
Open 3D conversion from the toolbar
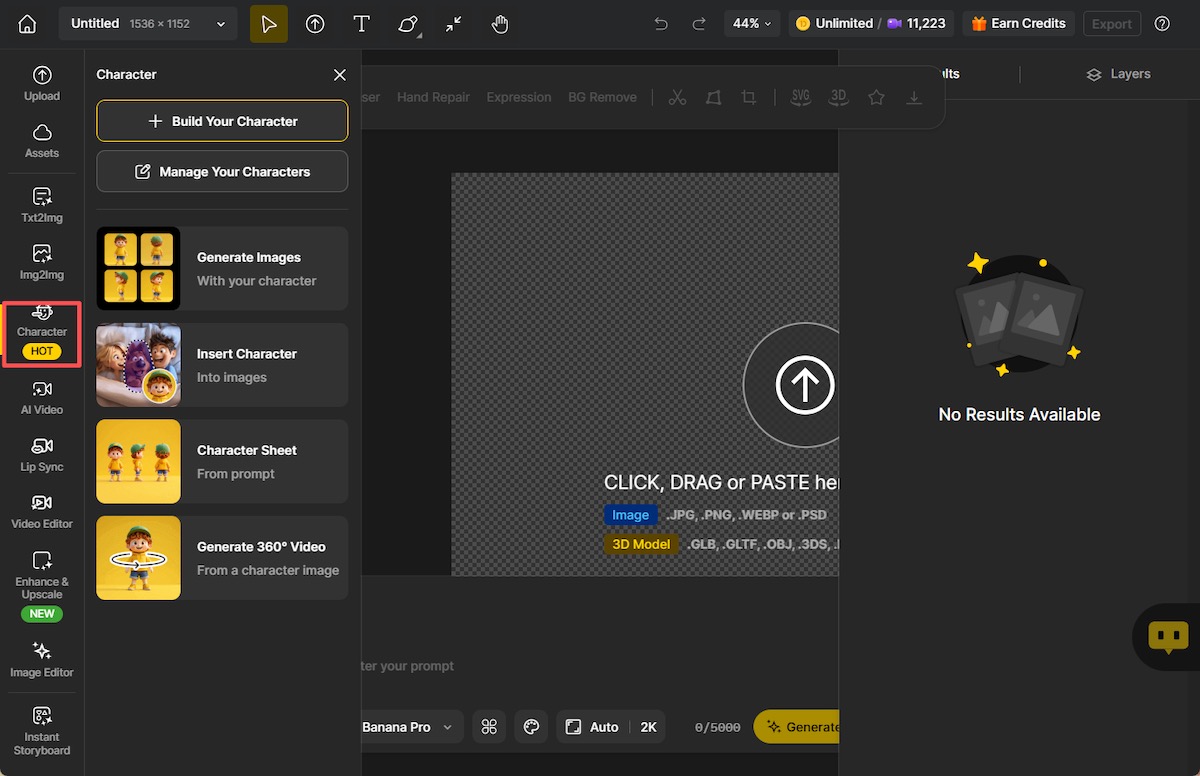(x=838, y=96)
